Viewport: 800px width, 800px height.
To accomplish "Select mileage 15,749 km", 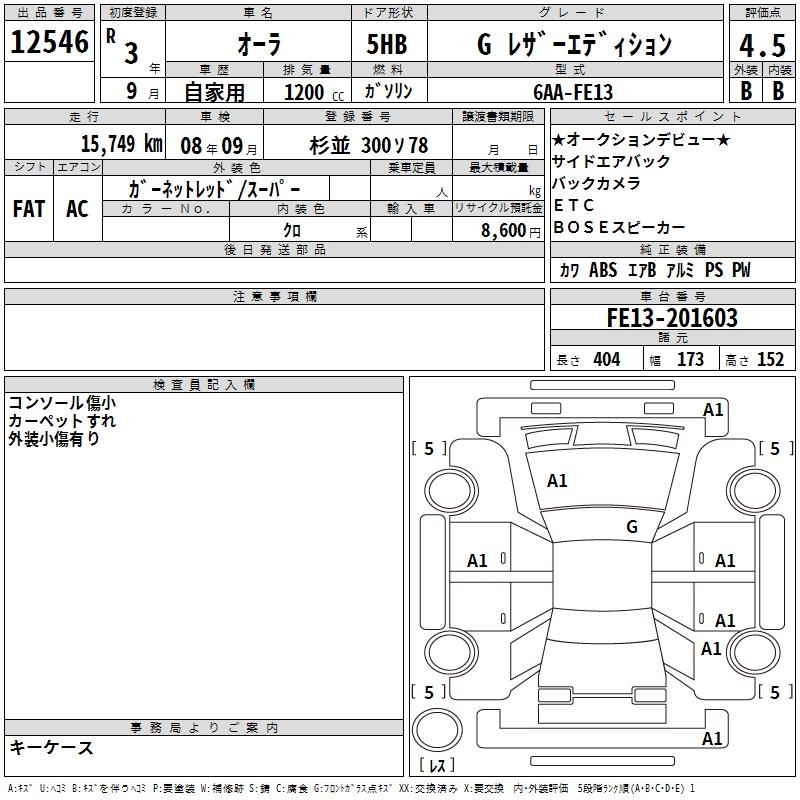I will point(122,144).
